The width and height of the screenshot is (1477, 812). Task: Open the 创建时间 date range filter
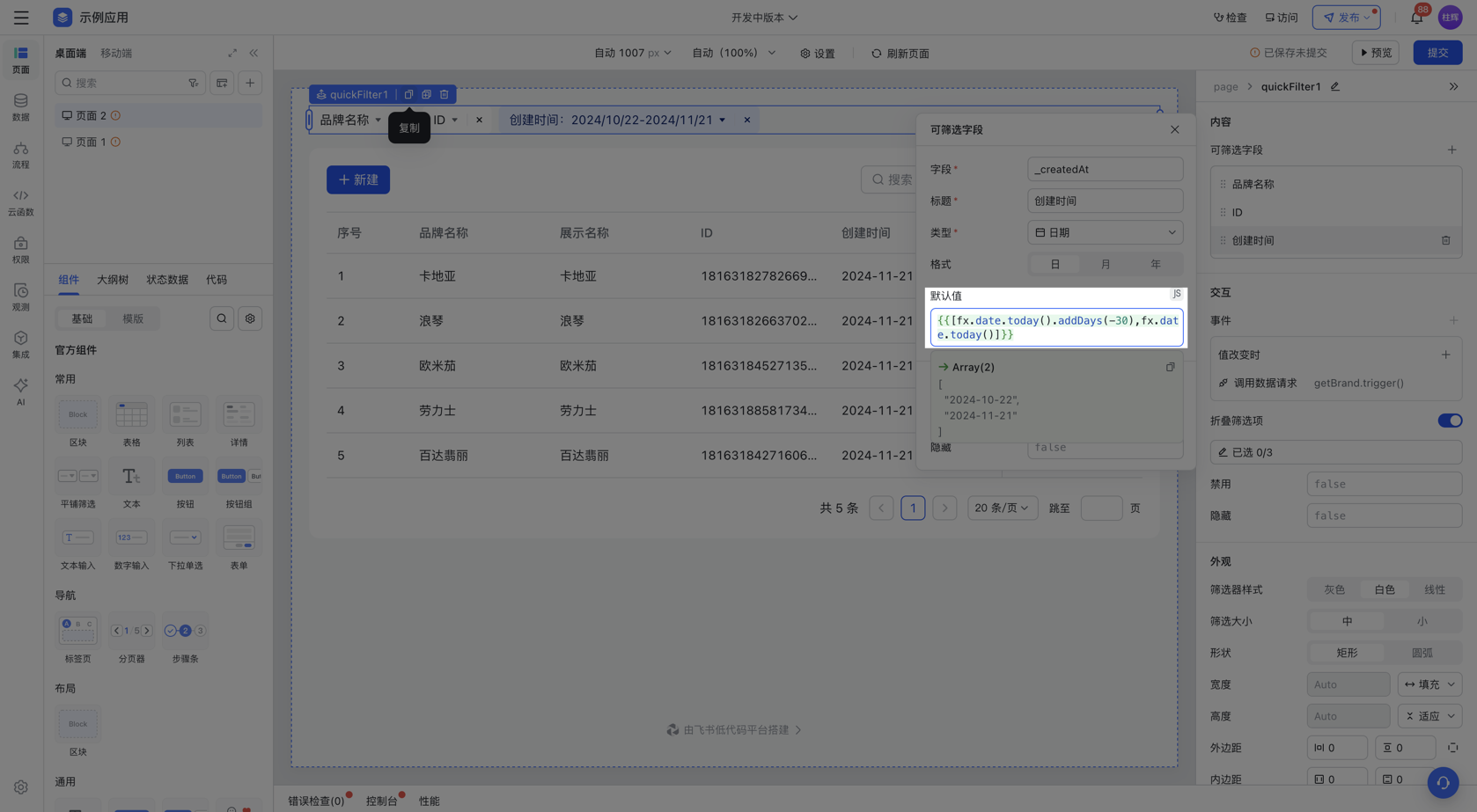pos(617,120)
